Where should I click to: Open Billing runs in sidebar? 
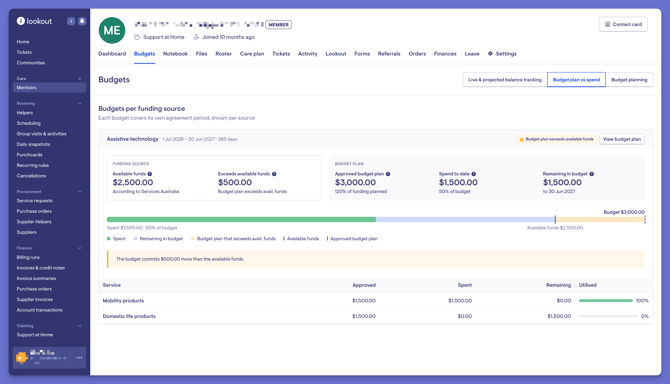coord(28,258)
